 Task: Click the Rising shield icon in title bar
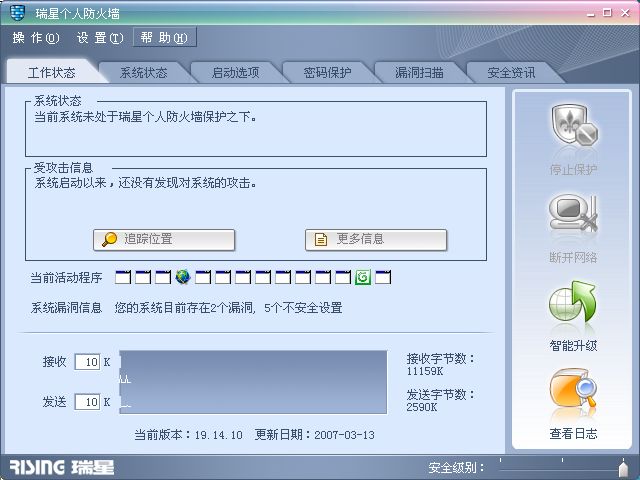point(17,13)
